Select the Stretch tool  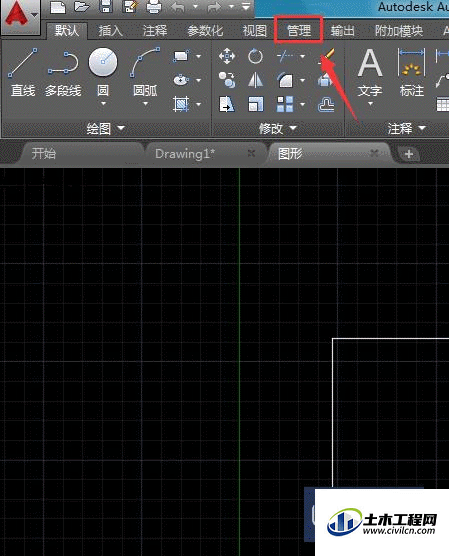(x=227, y=104)
